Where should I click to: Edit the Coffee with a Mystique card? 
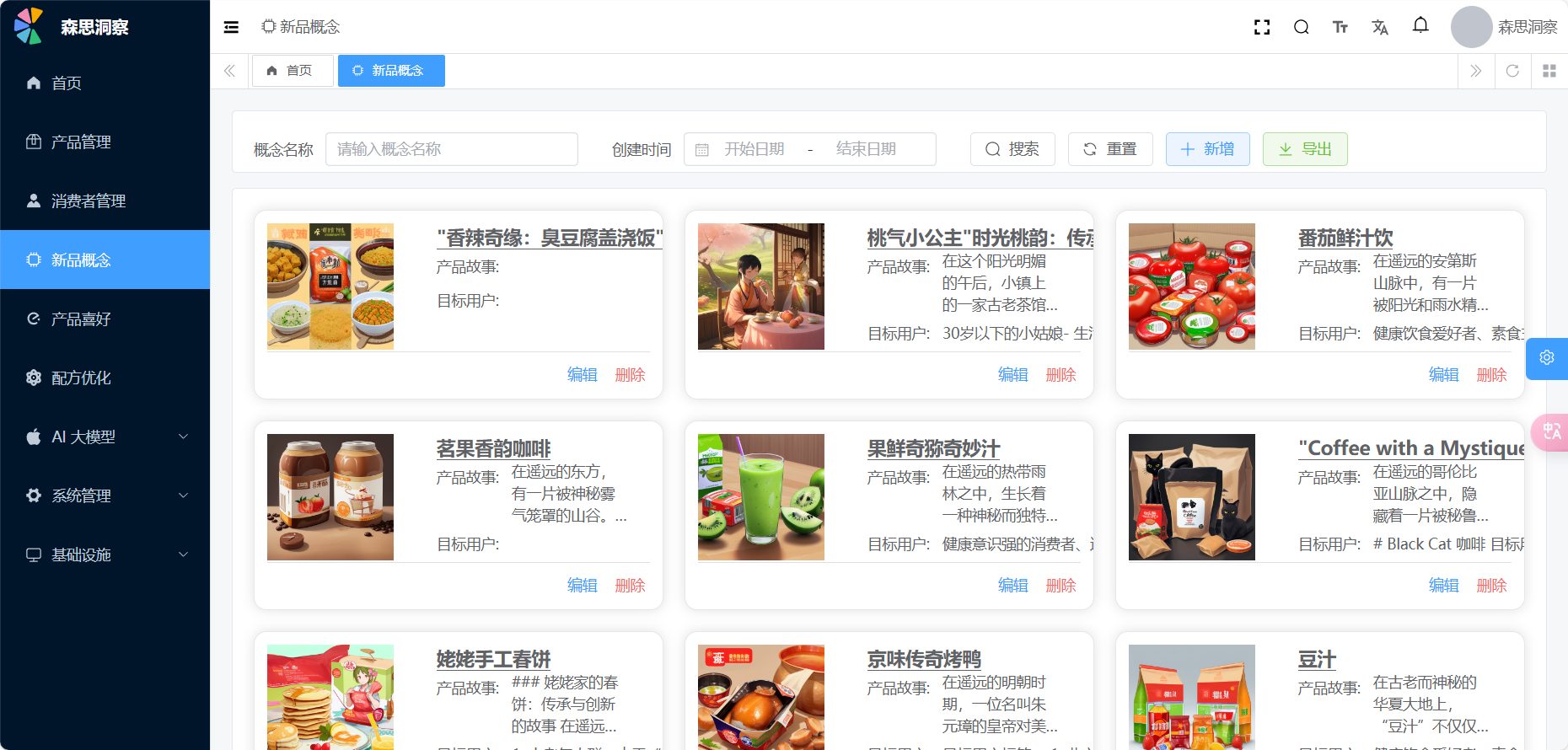(x=1444, y=586)
